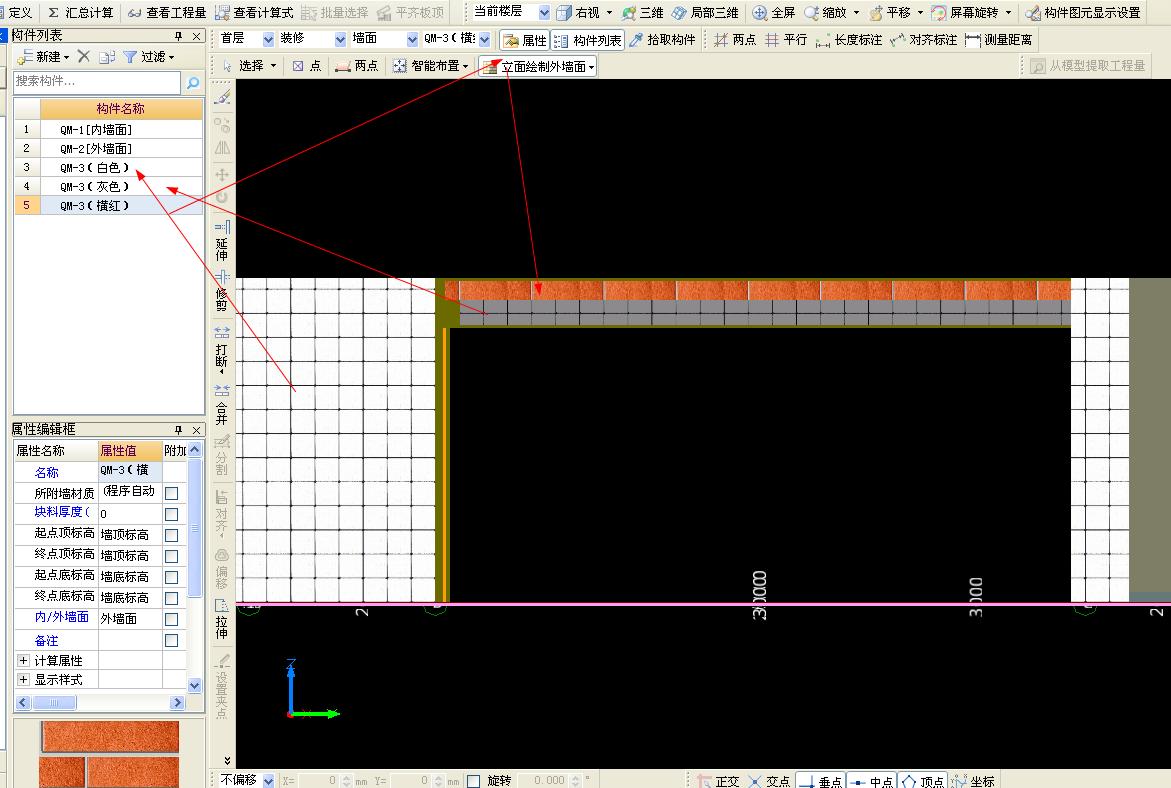Toggle 构件列表 panel button
The image size is (1171, 788).
click(588, 40)
